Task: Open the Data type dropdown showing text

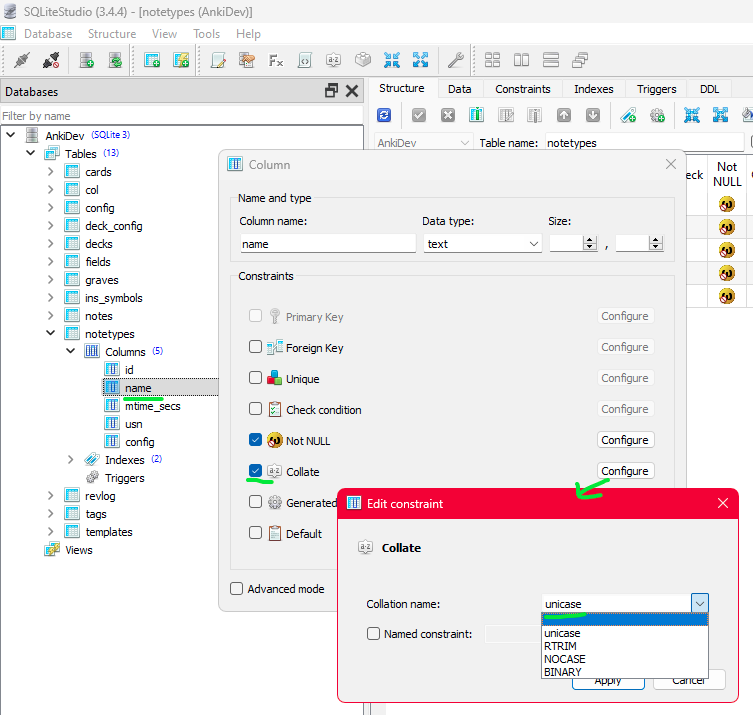Action: (483, 244)
